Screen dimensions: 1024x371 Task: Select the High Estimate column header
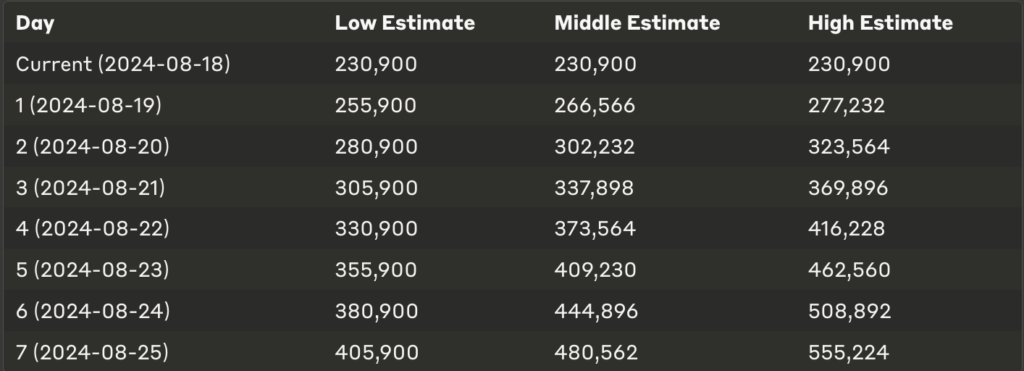880,23
